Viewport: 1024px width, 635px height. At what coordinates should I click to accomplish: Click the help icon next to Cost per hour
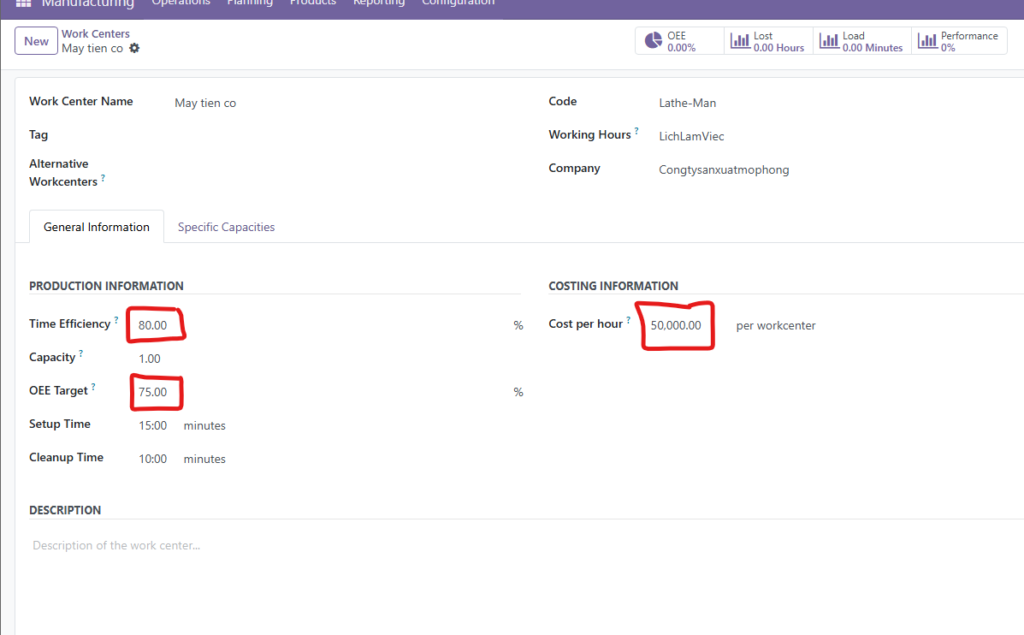point(629,321)
